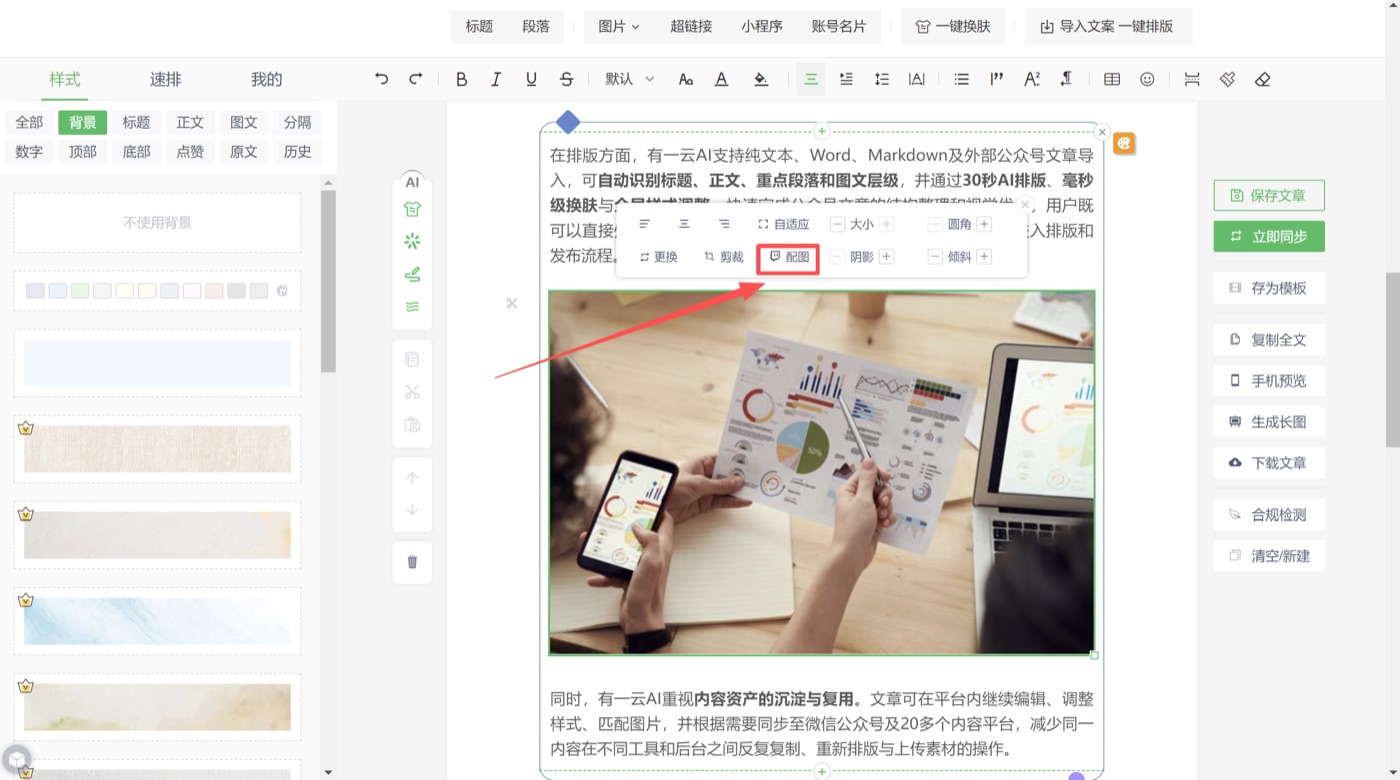
Task: Open the AI assistant in the side toolbar
Action: point(412,182)
